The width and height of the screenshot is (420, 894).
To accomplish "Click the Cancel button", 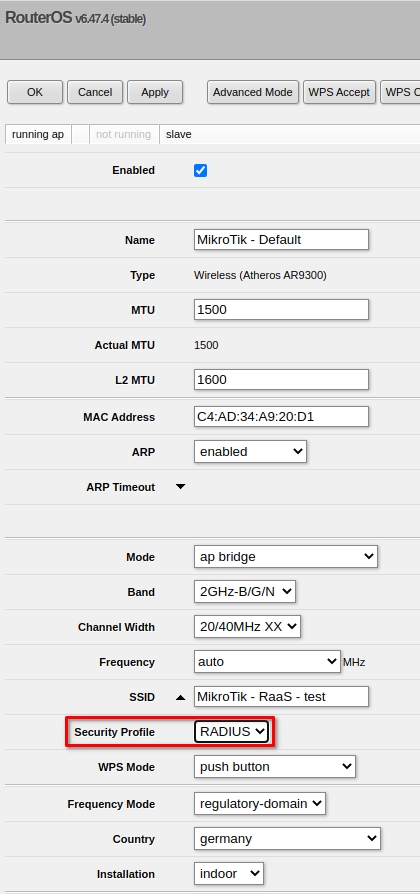I will click(x=95, y=92).
